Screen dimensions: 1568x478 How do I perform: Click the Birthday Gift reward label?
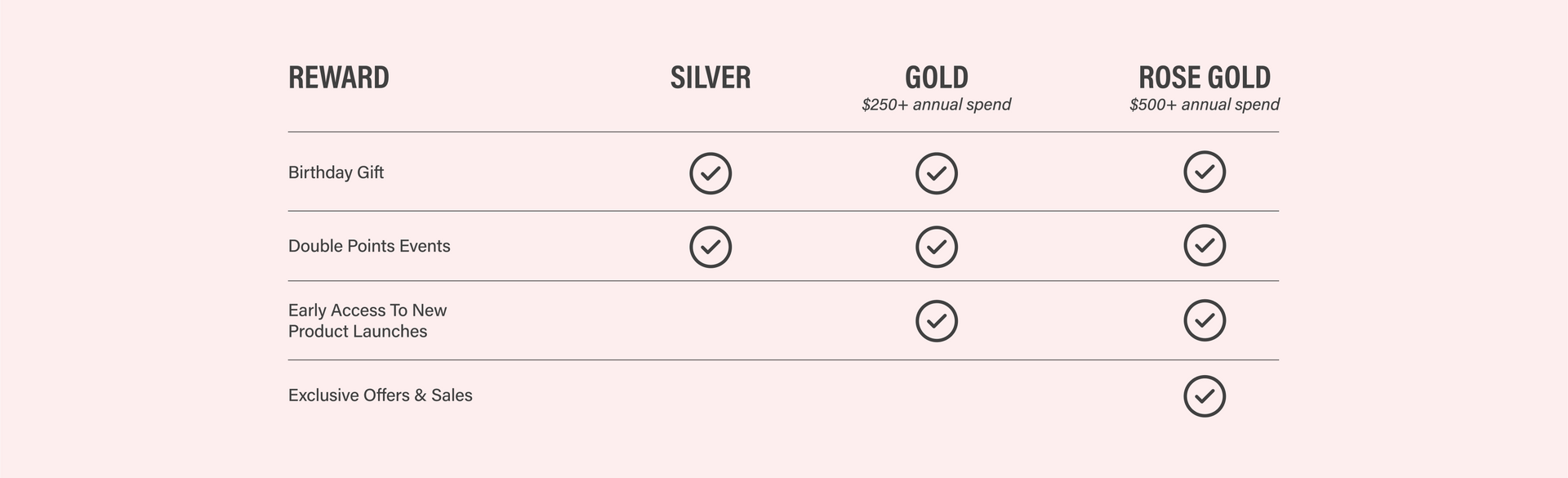pos(336,172)
